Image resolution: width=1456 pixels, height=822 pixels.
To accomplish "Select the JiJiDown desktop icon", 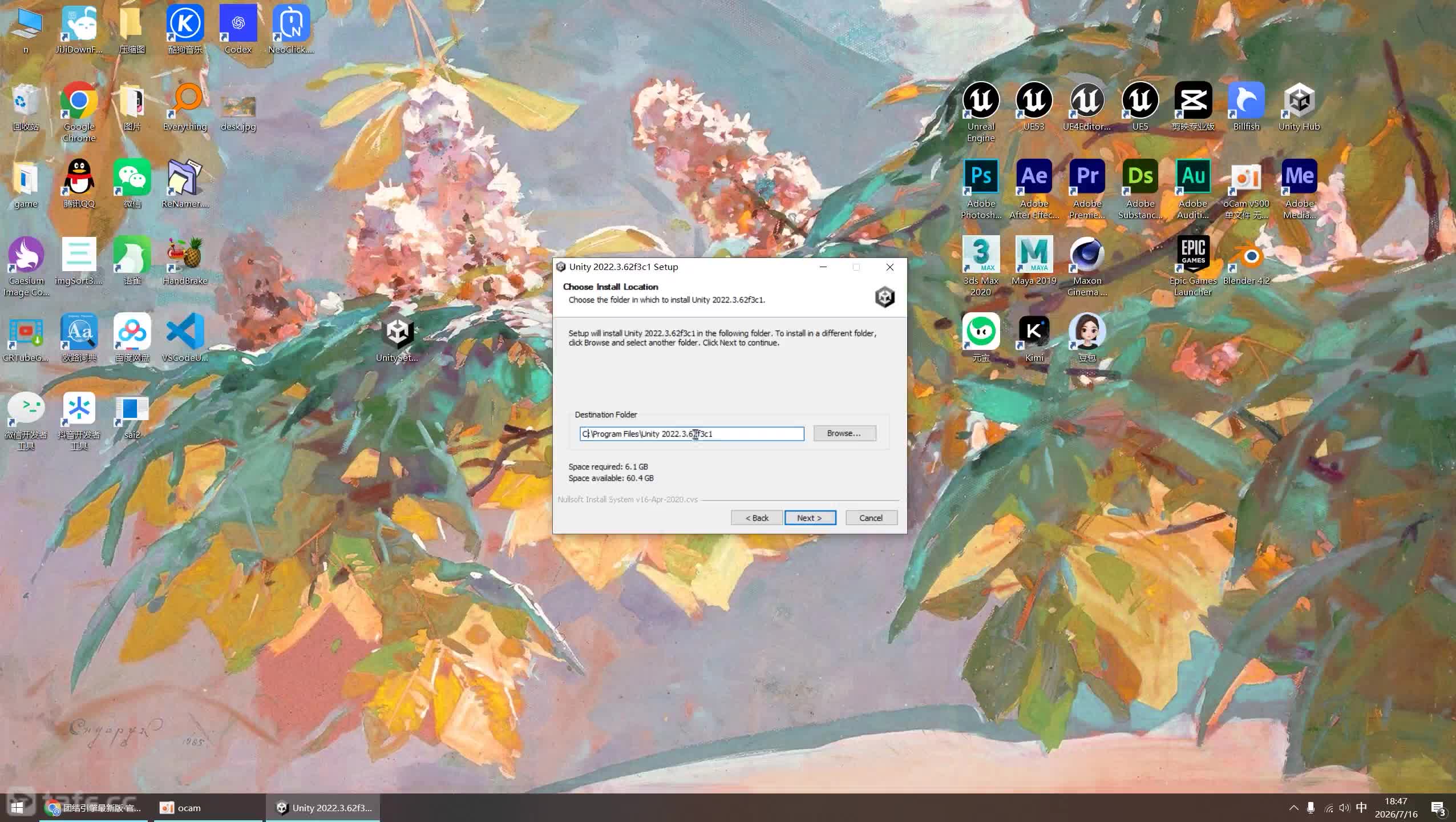I will [x=79, y=30].
